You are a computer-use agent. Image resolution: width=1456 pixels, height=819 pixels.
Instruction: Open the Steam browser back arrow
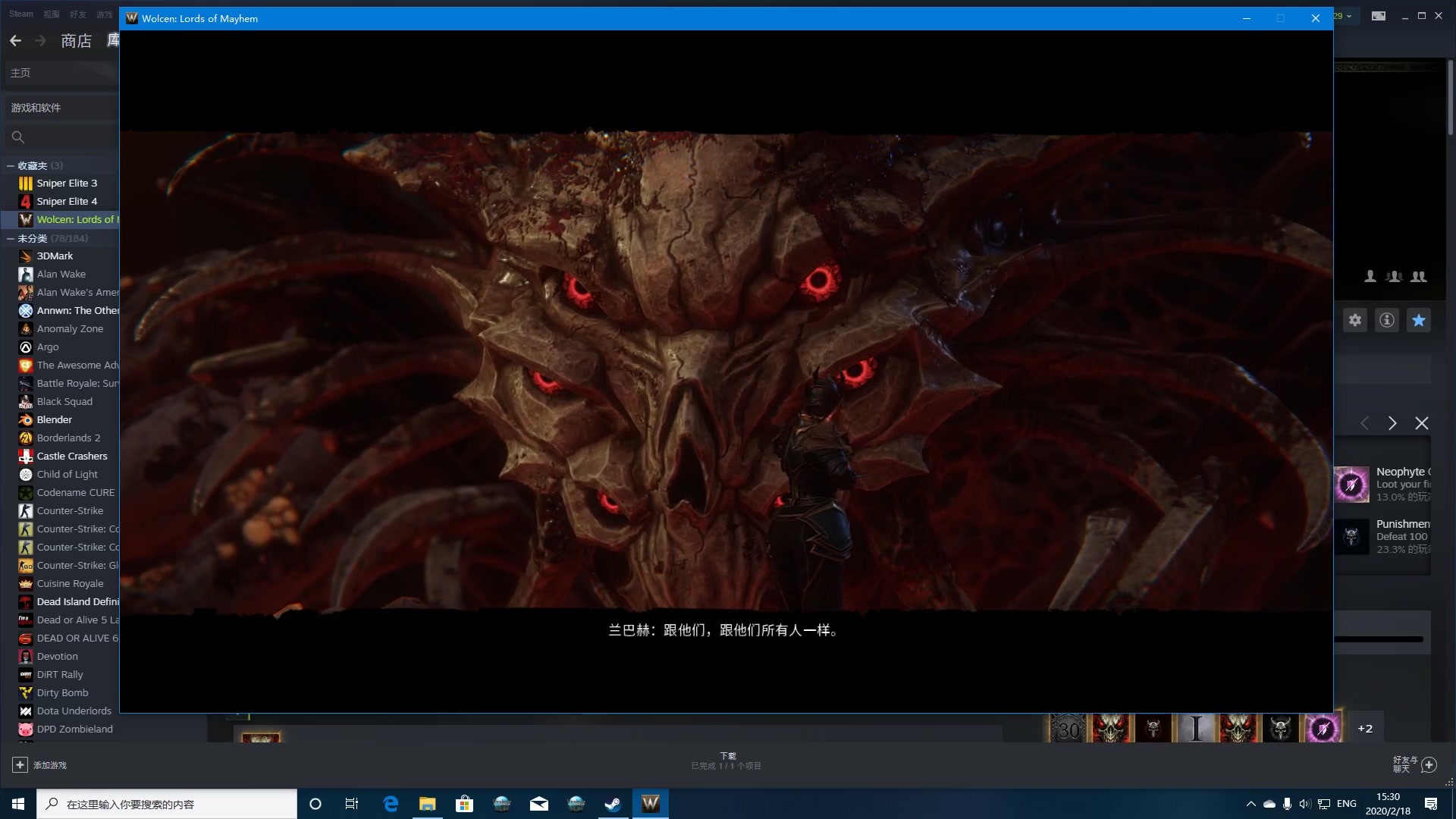15,40
